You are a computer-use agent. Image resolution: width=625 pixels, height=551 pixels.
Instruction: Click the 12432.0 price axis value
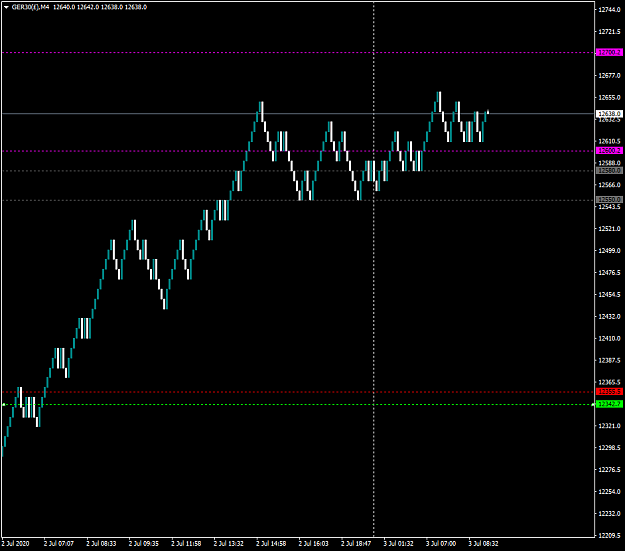(x=609, y=316)
